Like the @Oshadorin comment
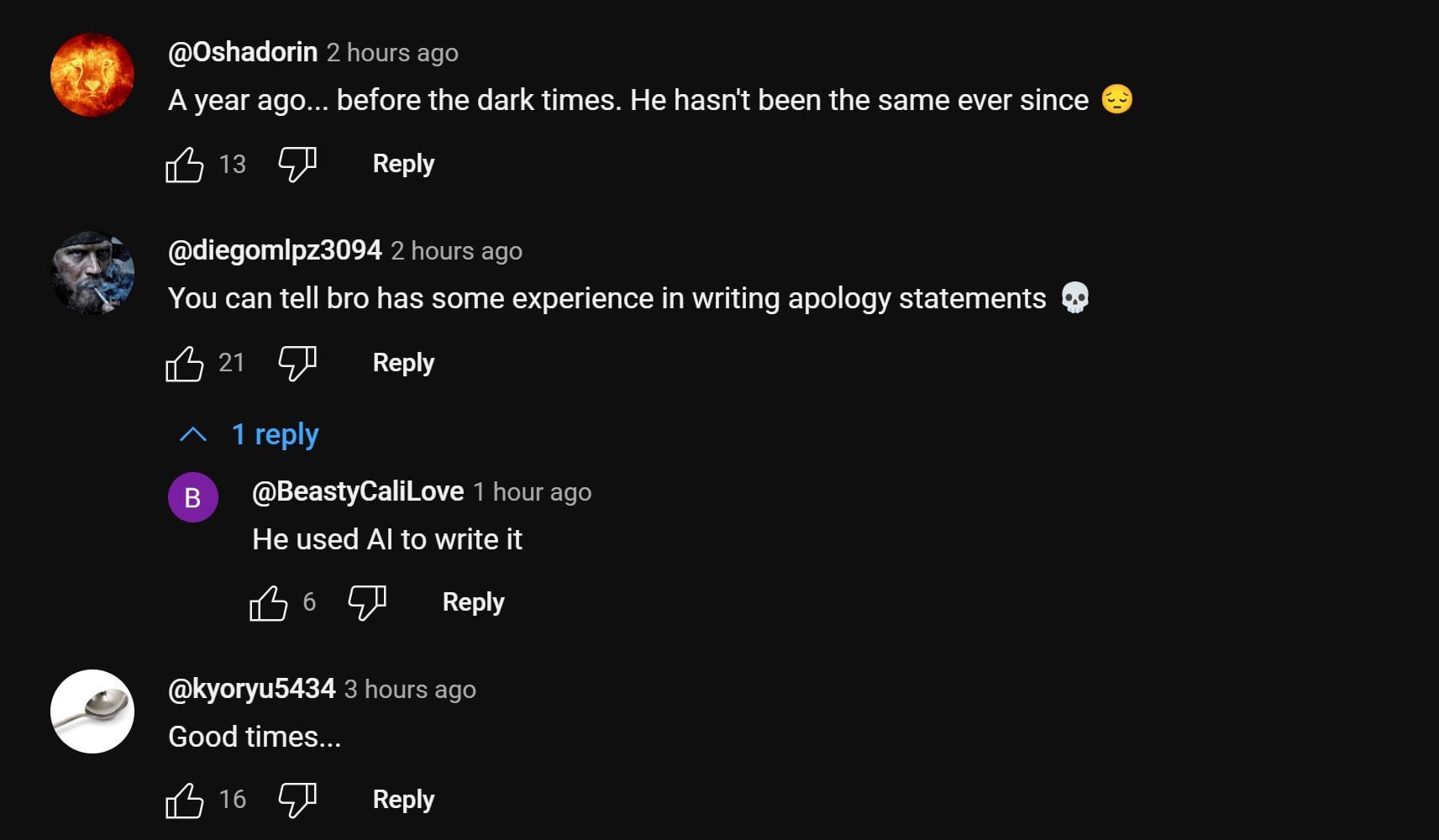The width and height of the screenshot is (1439, 840). click(x=185, y=165)
